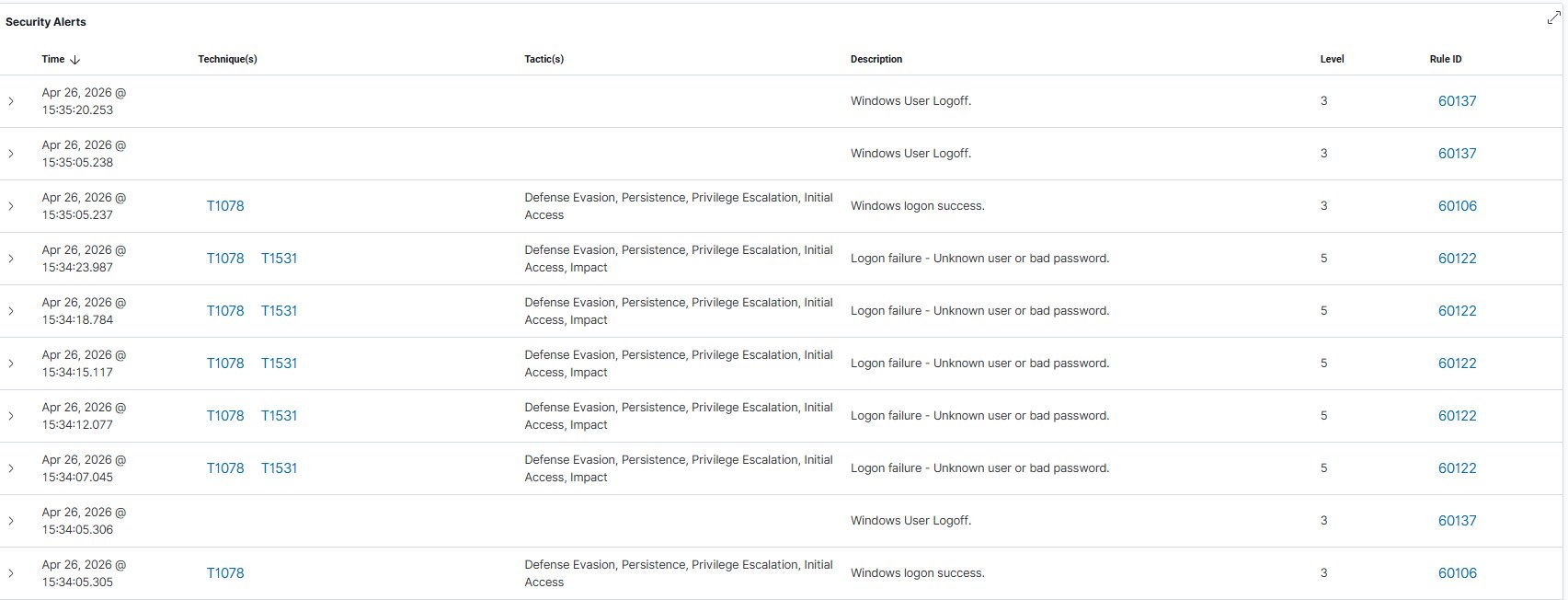Sort alerts by the Time column arrow
1568x600 pixels.
click(75, 60)
